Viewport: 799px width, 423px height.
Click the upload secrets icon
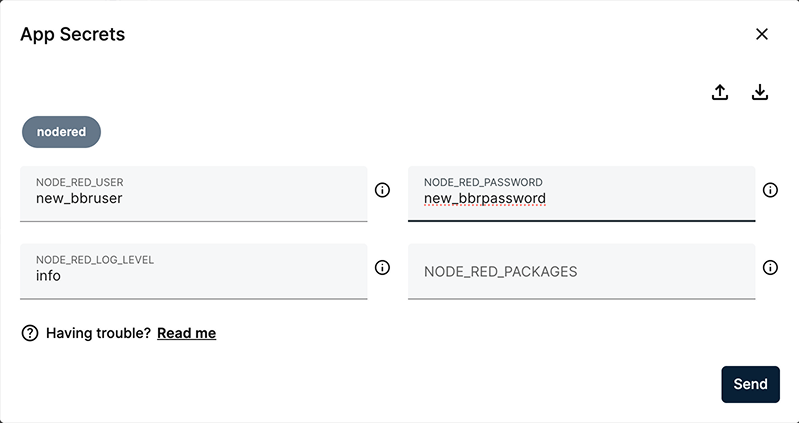click(720, 92)
